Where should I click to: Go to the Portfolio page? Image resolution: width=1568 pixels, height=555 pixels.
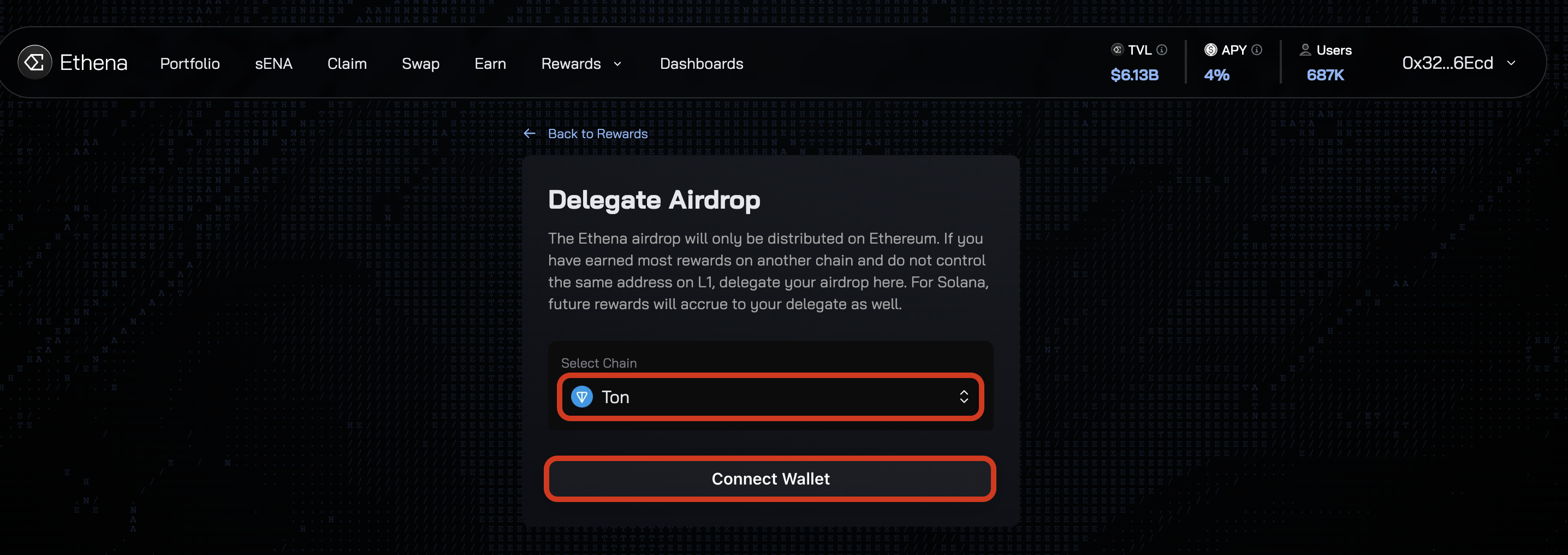click(190, 63)
